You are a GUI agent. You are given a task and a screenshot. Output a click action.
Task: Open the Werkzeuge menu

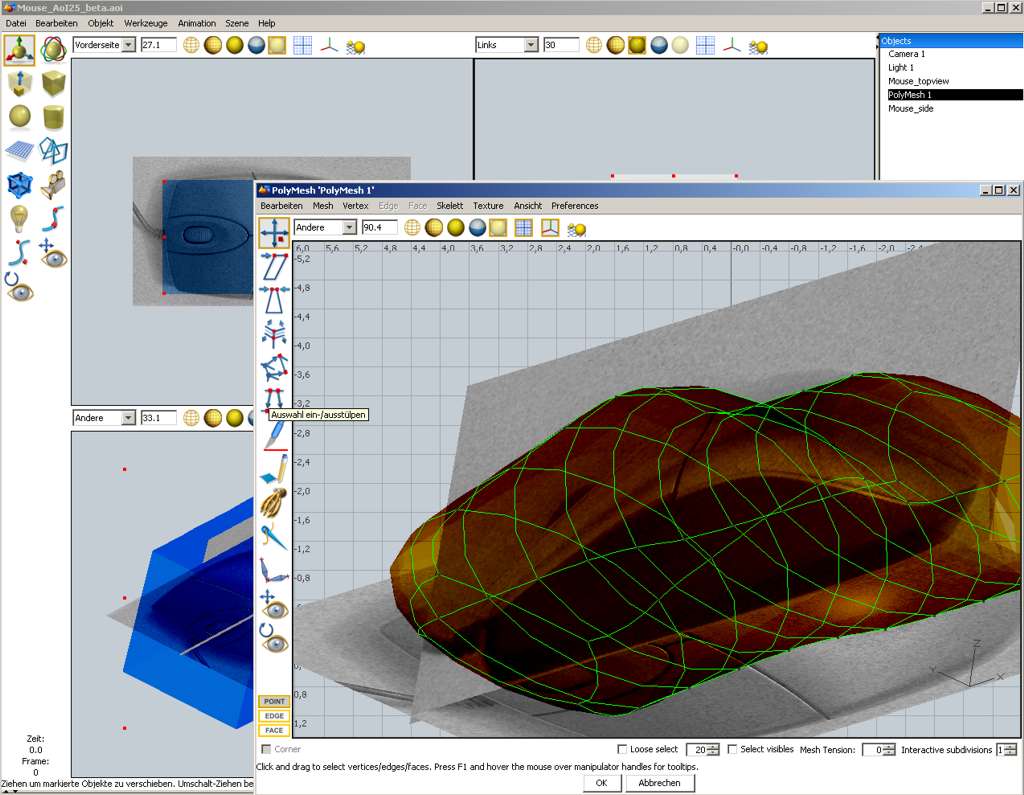point(146,23)
